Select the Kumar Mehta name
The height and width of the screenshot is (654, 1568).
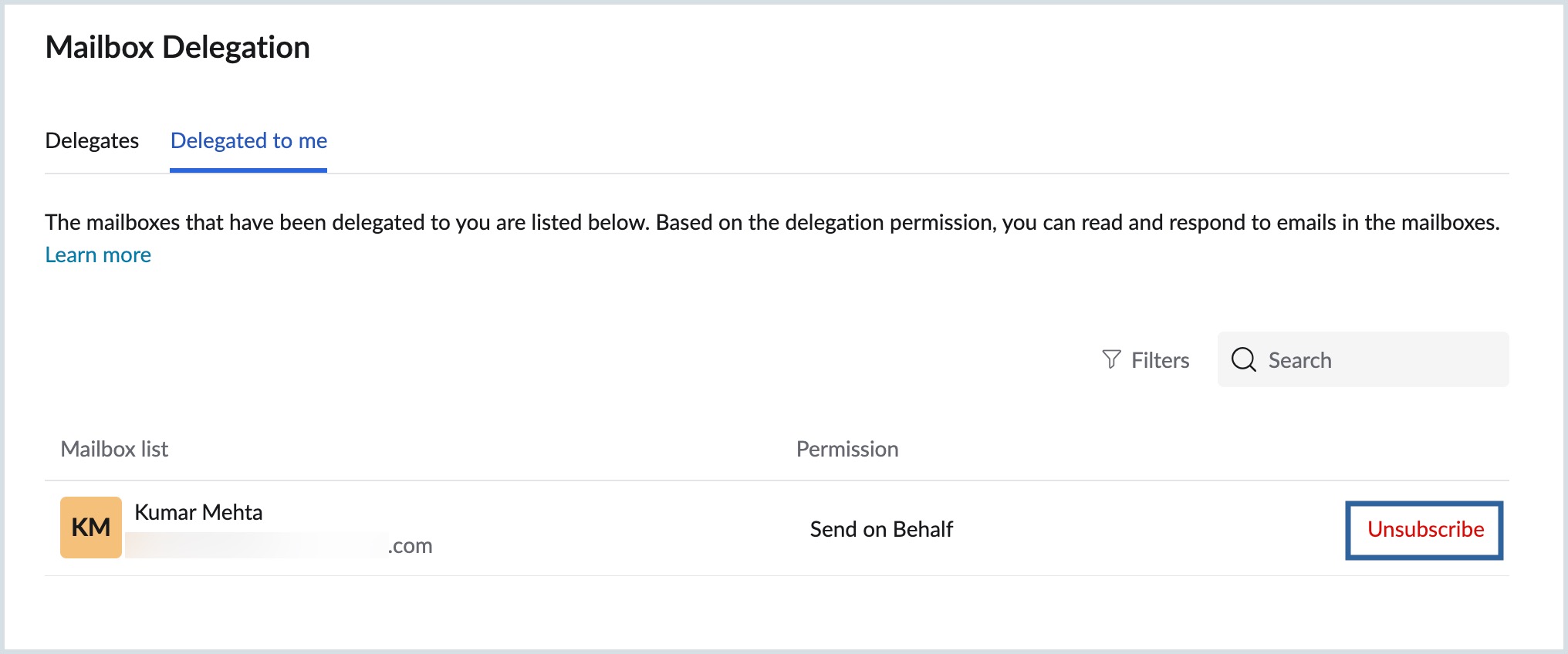pyautogui.click(x=198, y=512)
